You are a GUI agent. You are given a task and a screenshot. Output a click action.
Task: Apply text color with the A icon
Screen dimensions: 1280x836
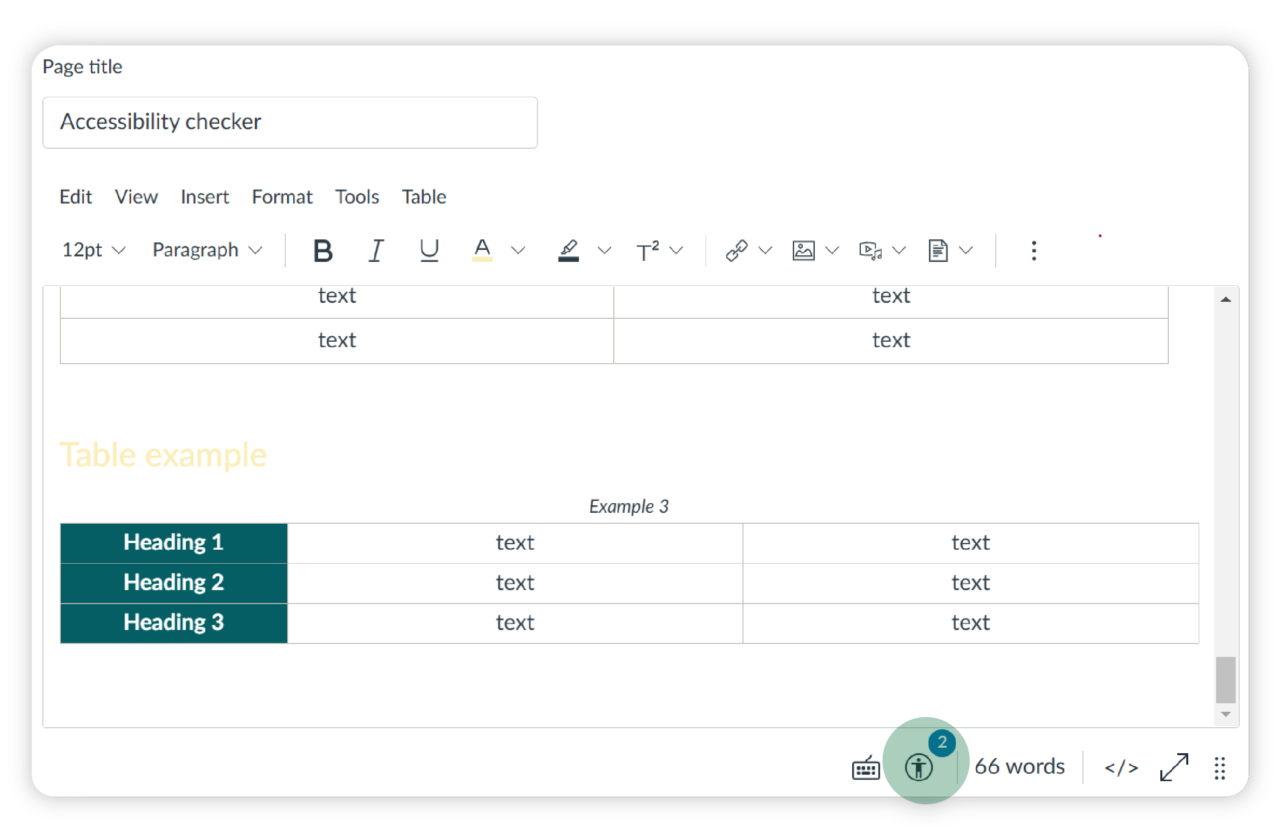coord(482,250)
